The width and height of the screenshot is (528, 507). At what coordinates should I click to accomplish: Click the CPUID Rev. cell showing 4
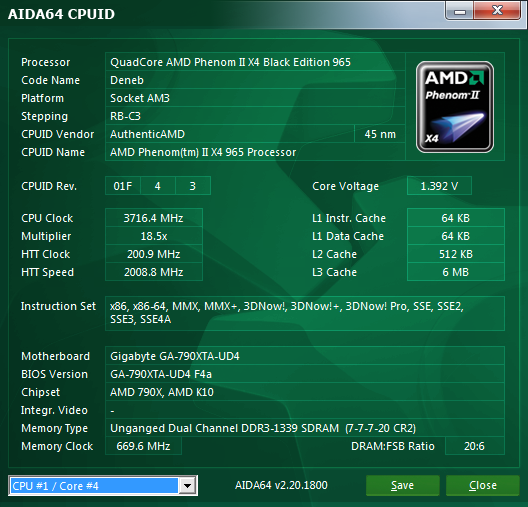158,186
